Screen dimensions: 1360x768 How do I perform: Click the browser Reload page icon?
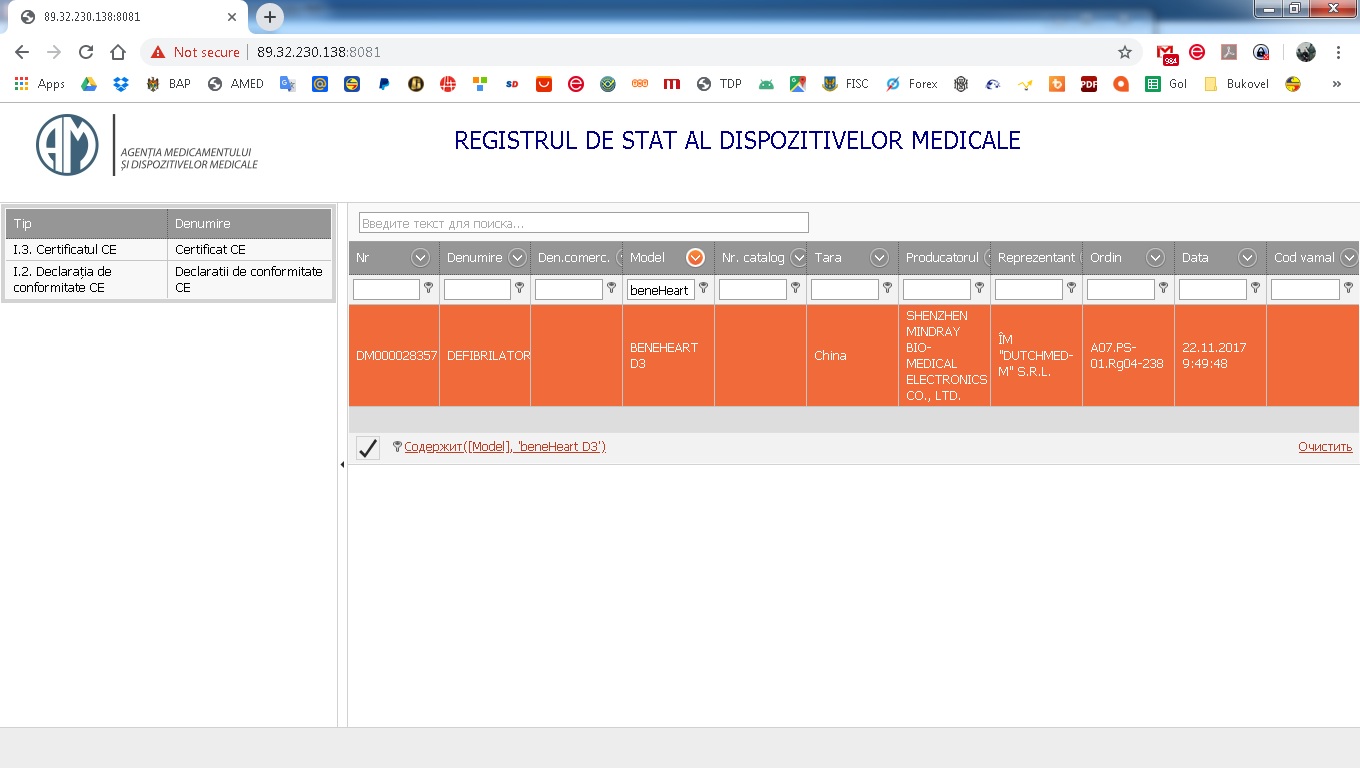(86, 52)
